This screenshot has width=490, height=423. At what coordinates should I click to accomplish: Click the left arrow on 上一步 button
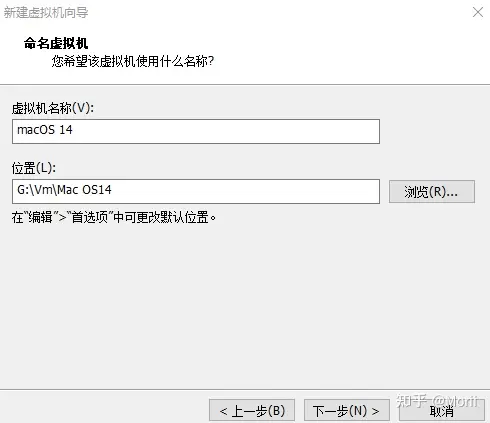coord(223,411)
